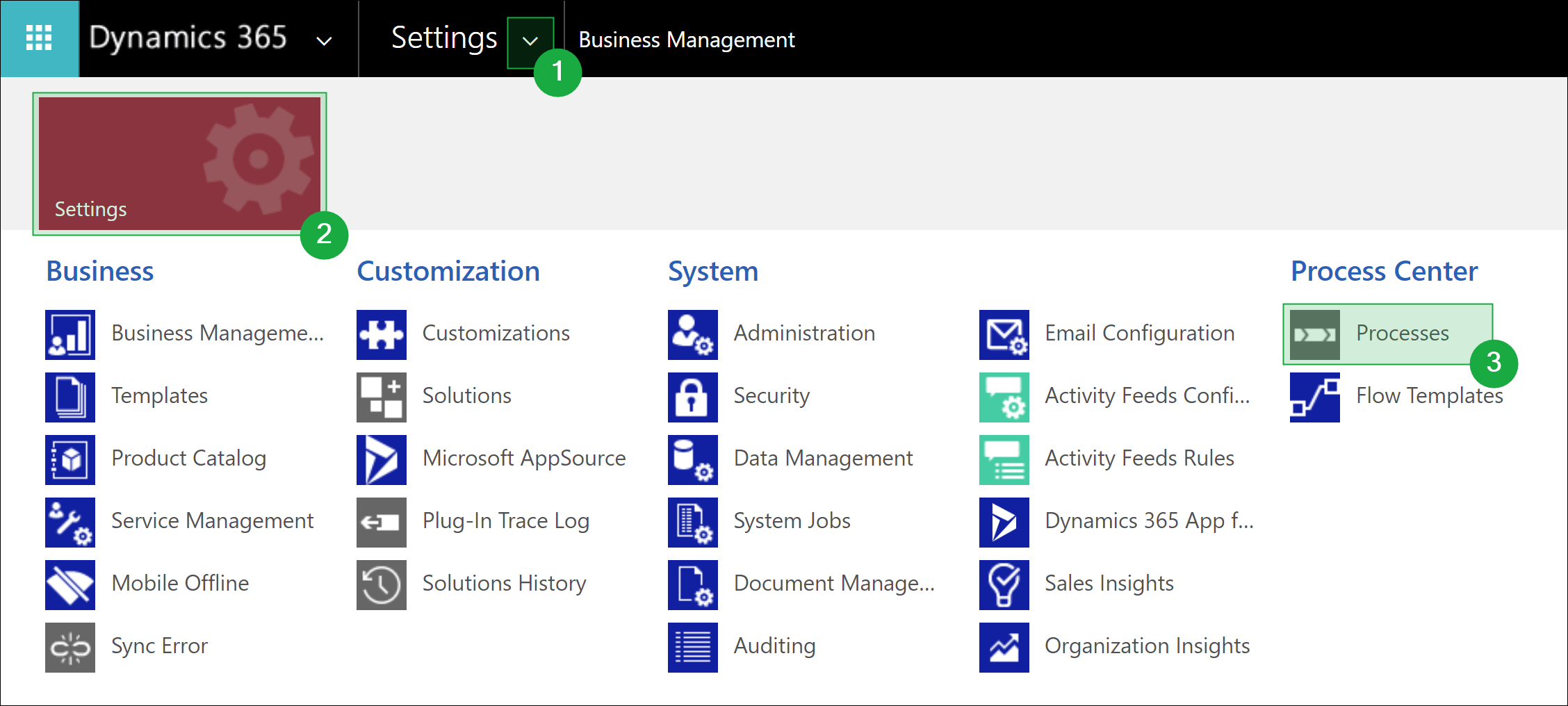Open the Templates link

pos(160,396)
